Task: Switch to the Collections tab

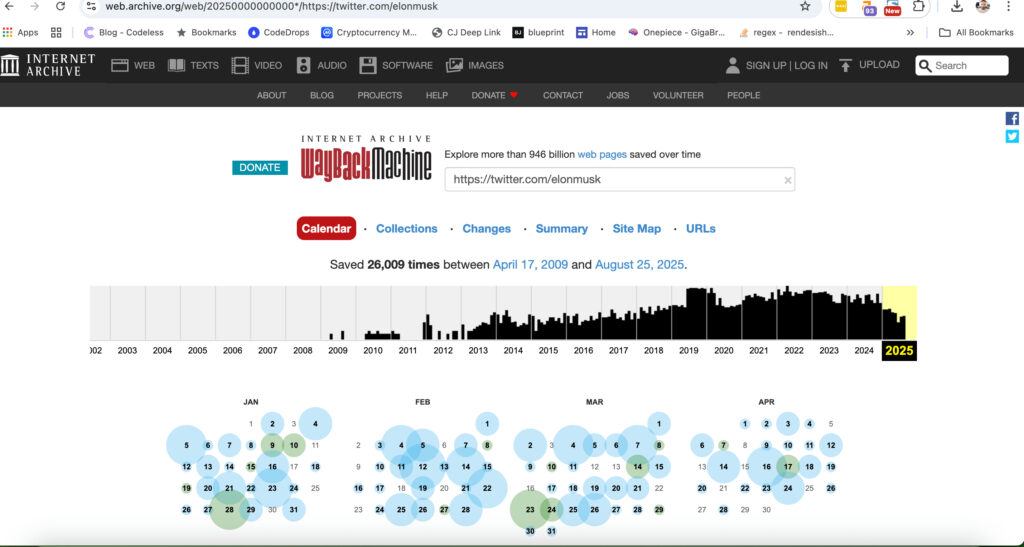Action: click(x=407, y=228)
